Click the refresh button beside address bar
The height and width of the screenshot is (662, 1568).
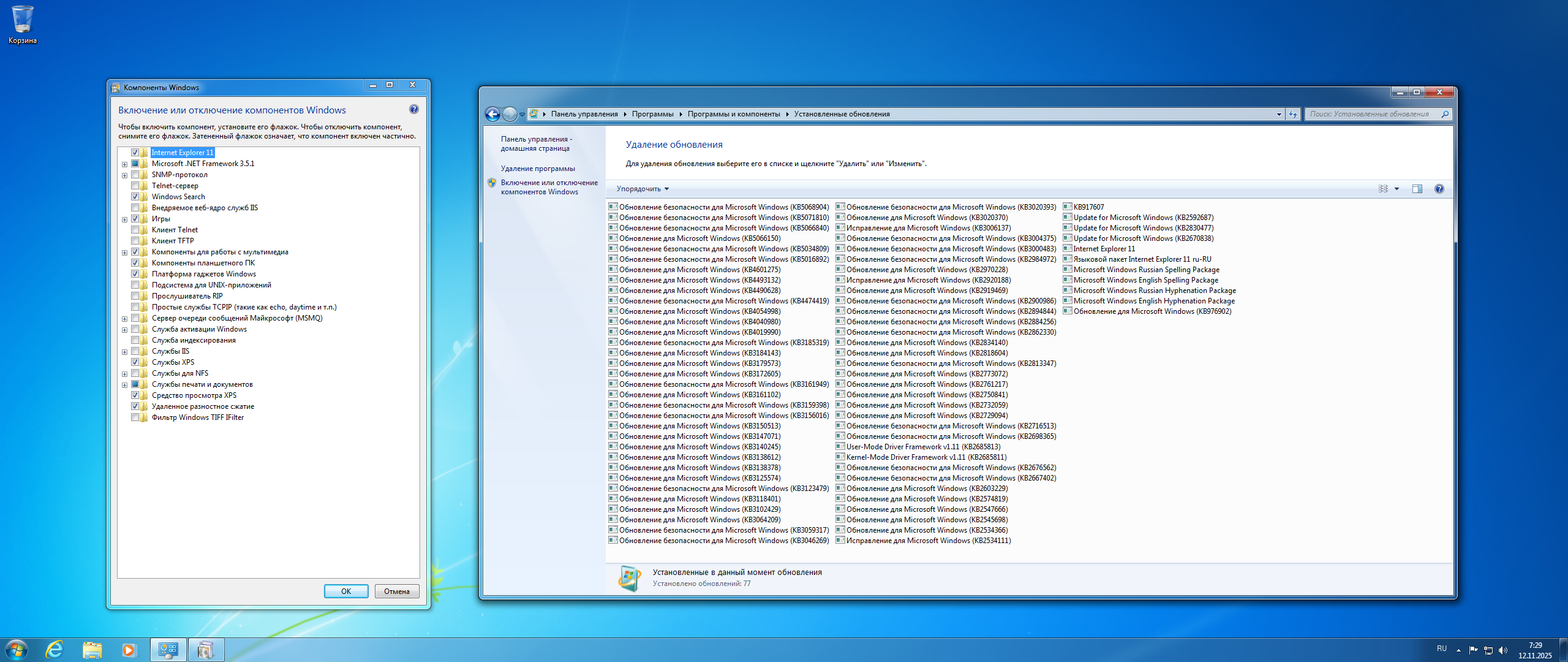pos(1293,114)
